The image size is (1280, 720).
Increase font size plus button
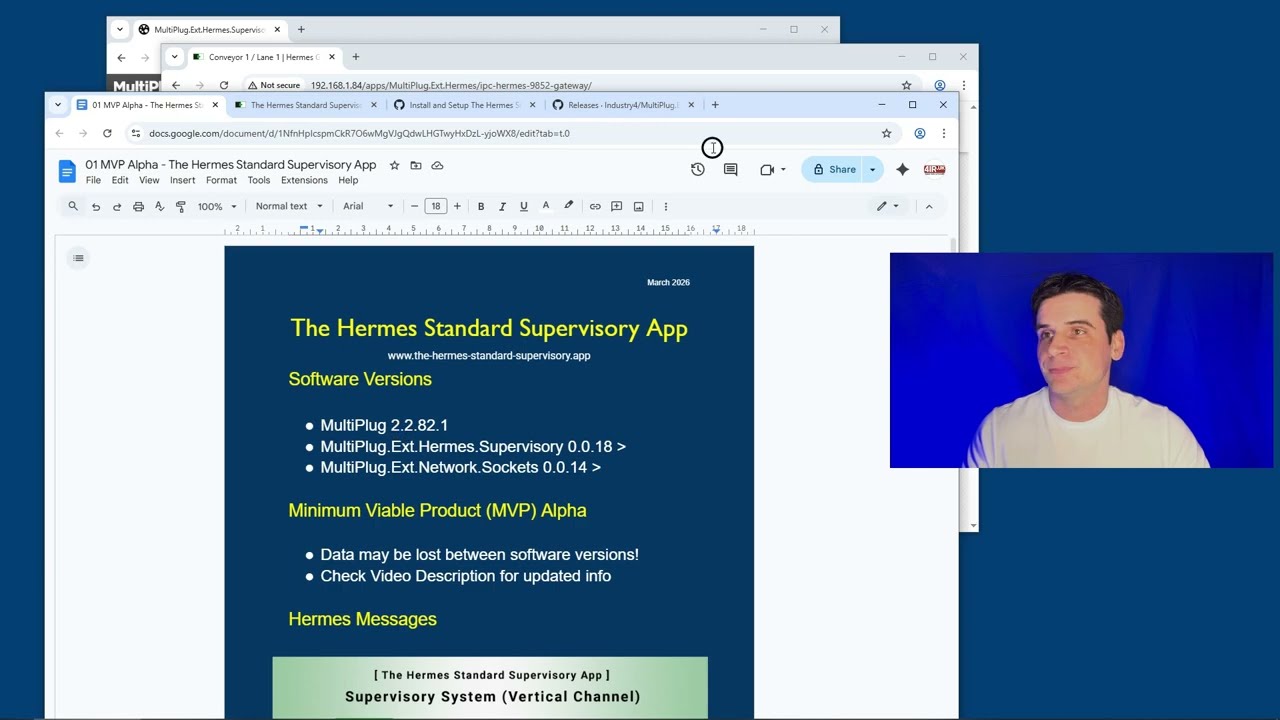click(x=457, y=206)
